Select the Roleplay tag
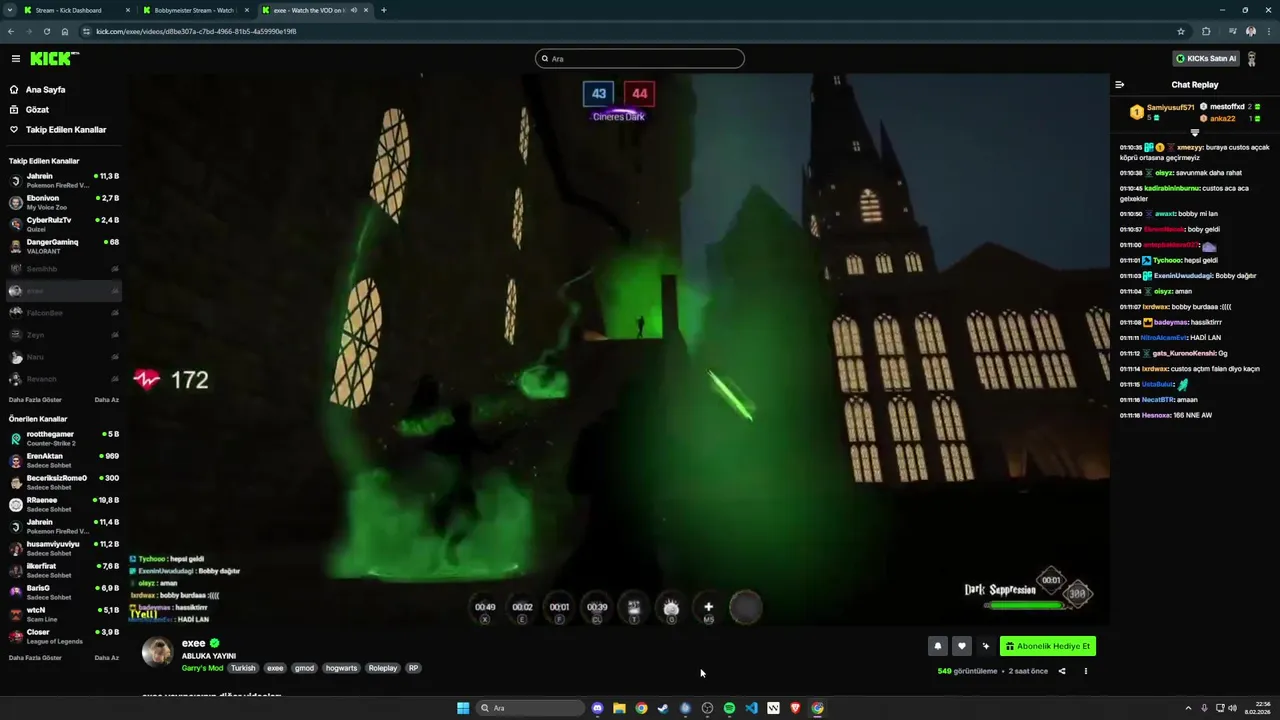The height and width of the screenshot is (720, 1280). 383,668
